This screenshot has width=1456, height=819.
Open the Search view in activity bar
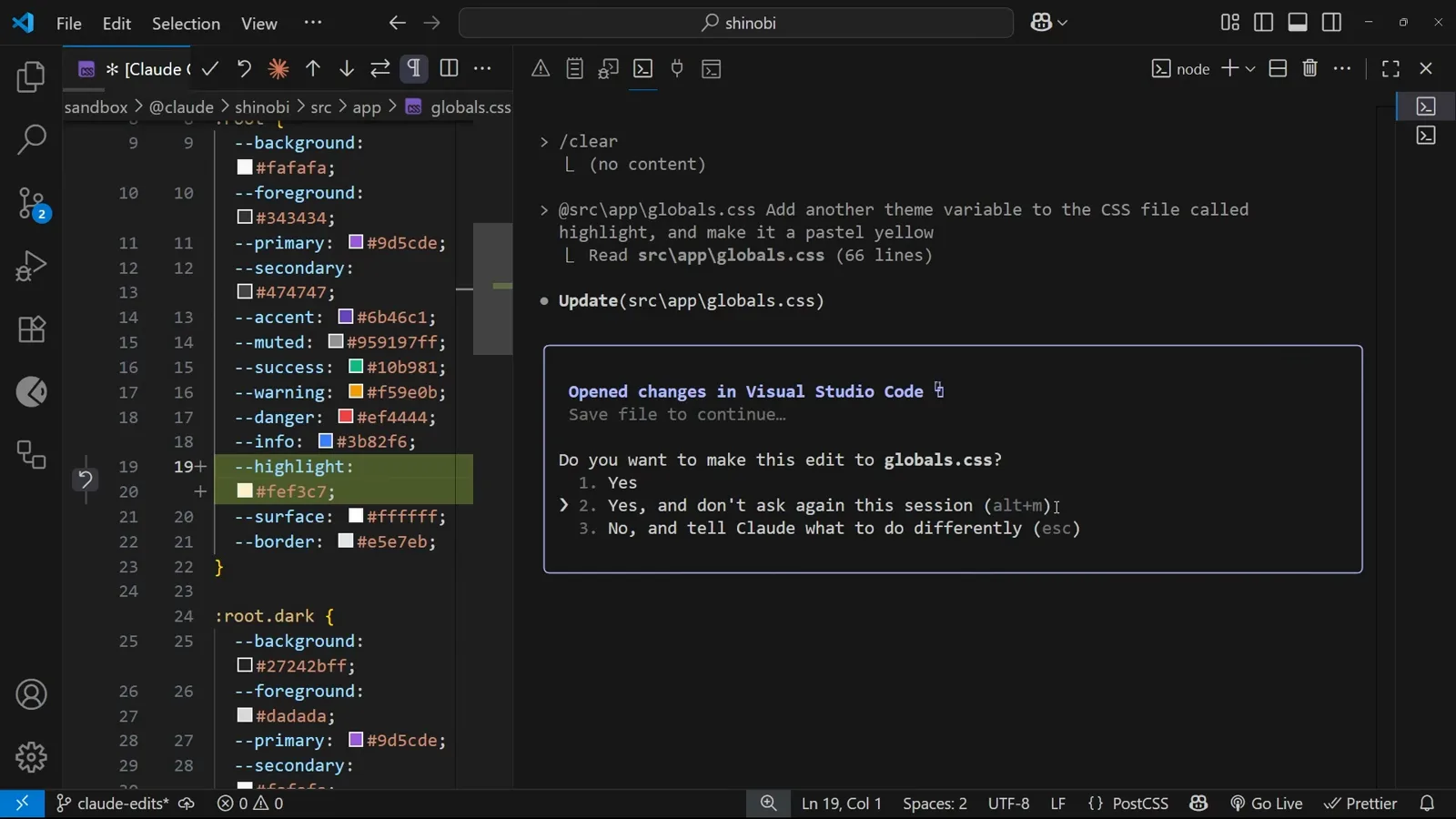[31, 140]
